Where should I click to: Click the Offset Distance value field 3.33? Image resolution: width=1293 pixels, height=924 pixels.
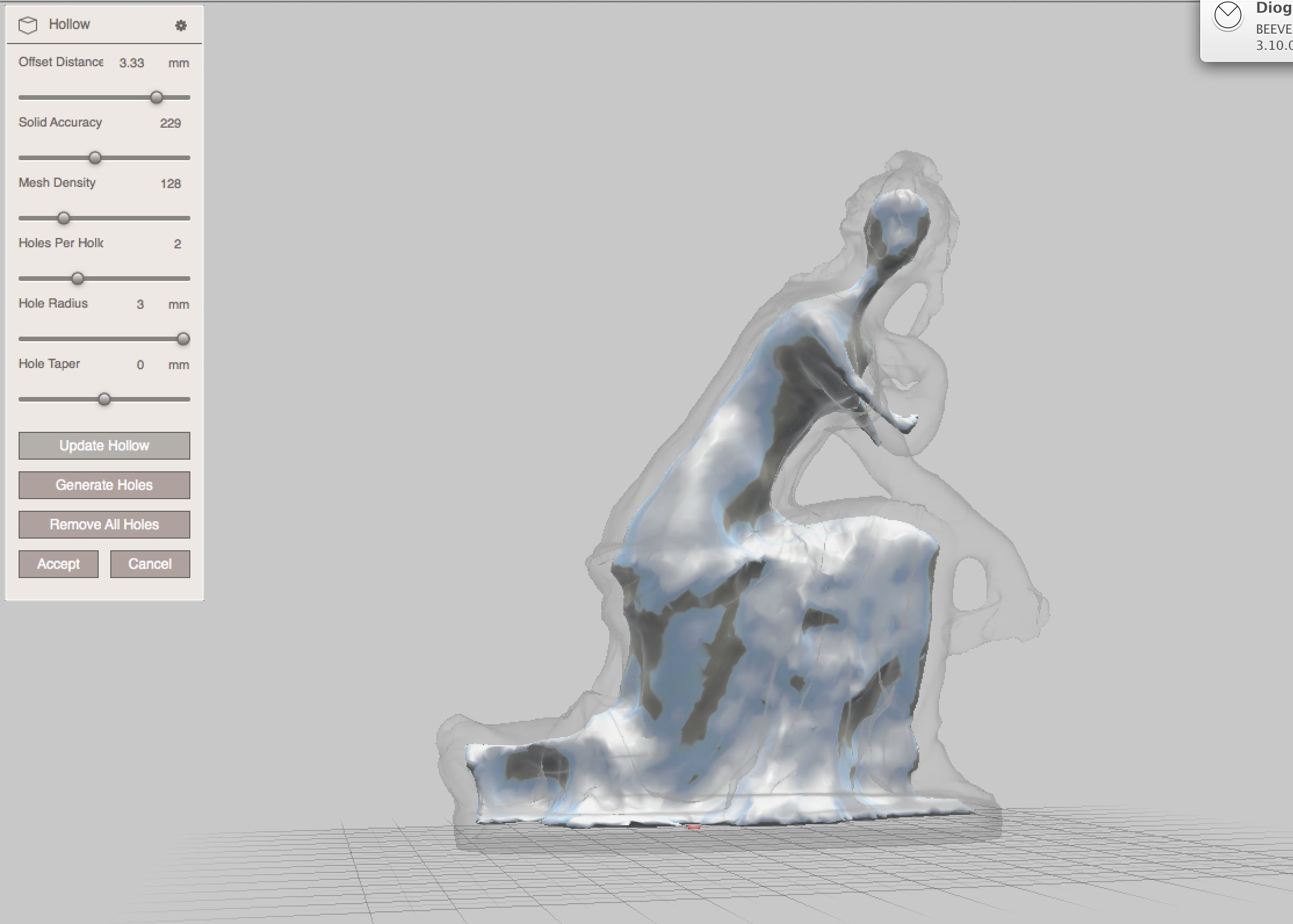(132, 63)
